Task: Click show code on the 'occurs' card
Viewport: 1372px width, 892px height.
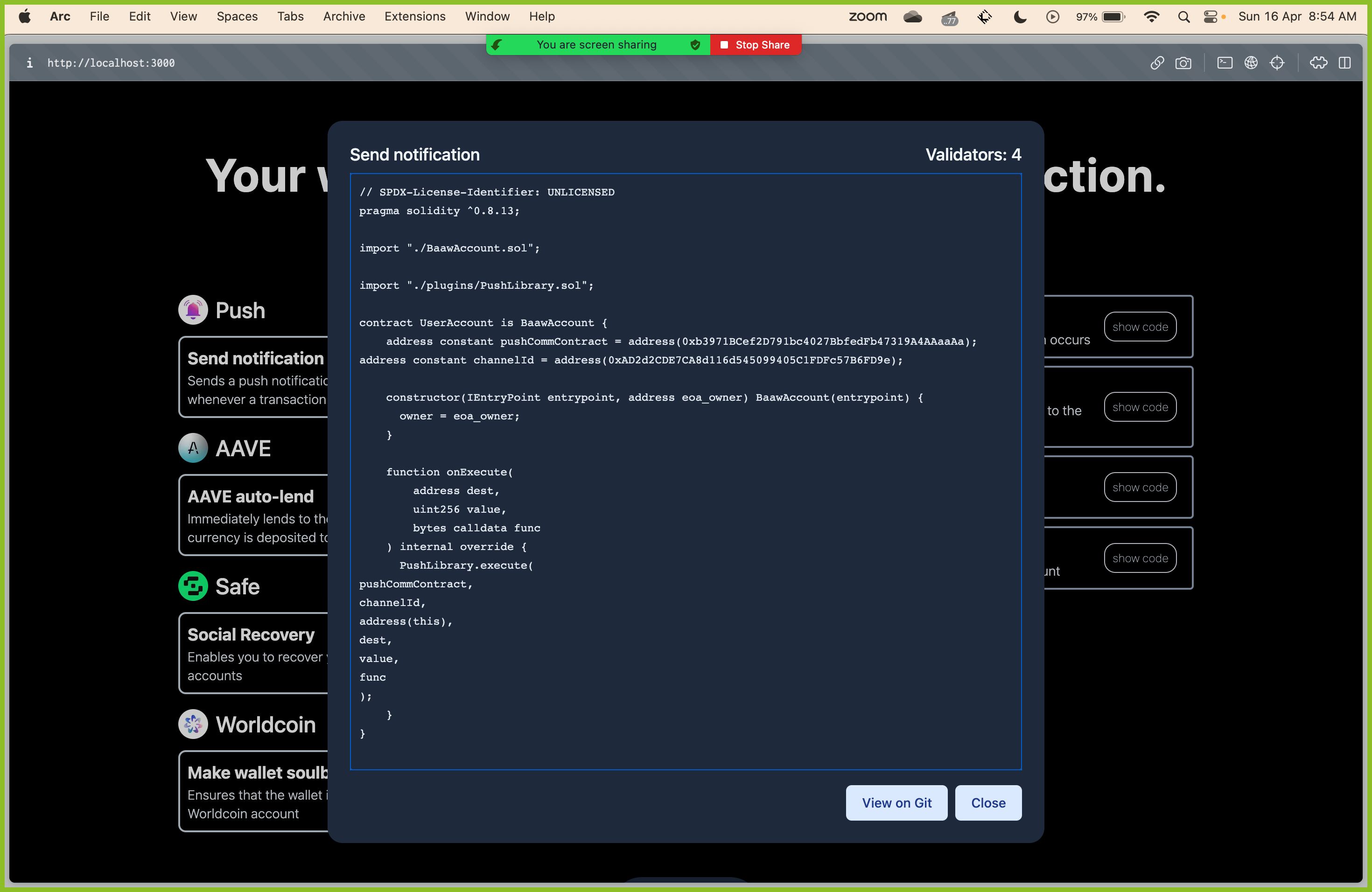Action: [x=1140, y=327]
